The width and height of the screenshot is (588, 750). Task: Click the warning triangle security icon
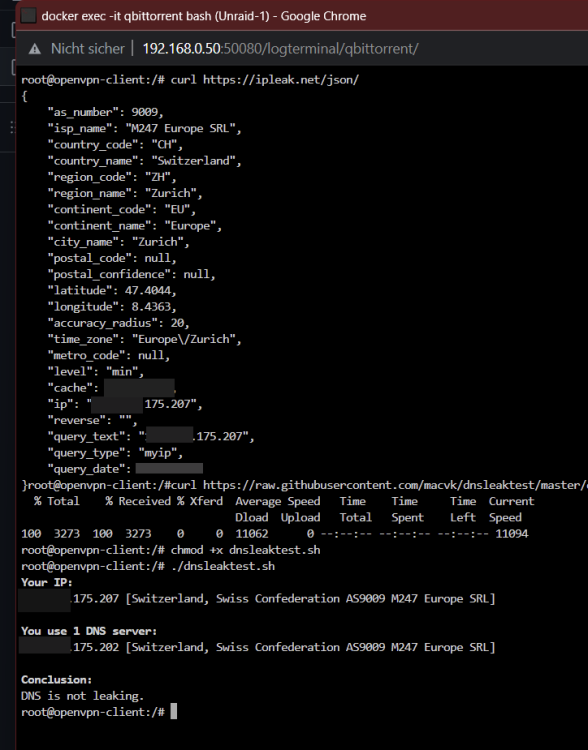coord(34,49)
